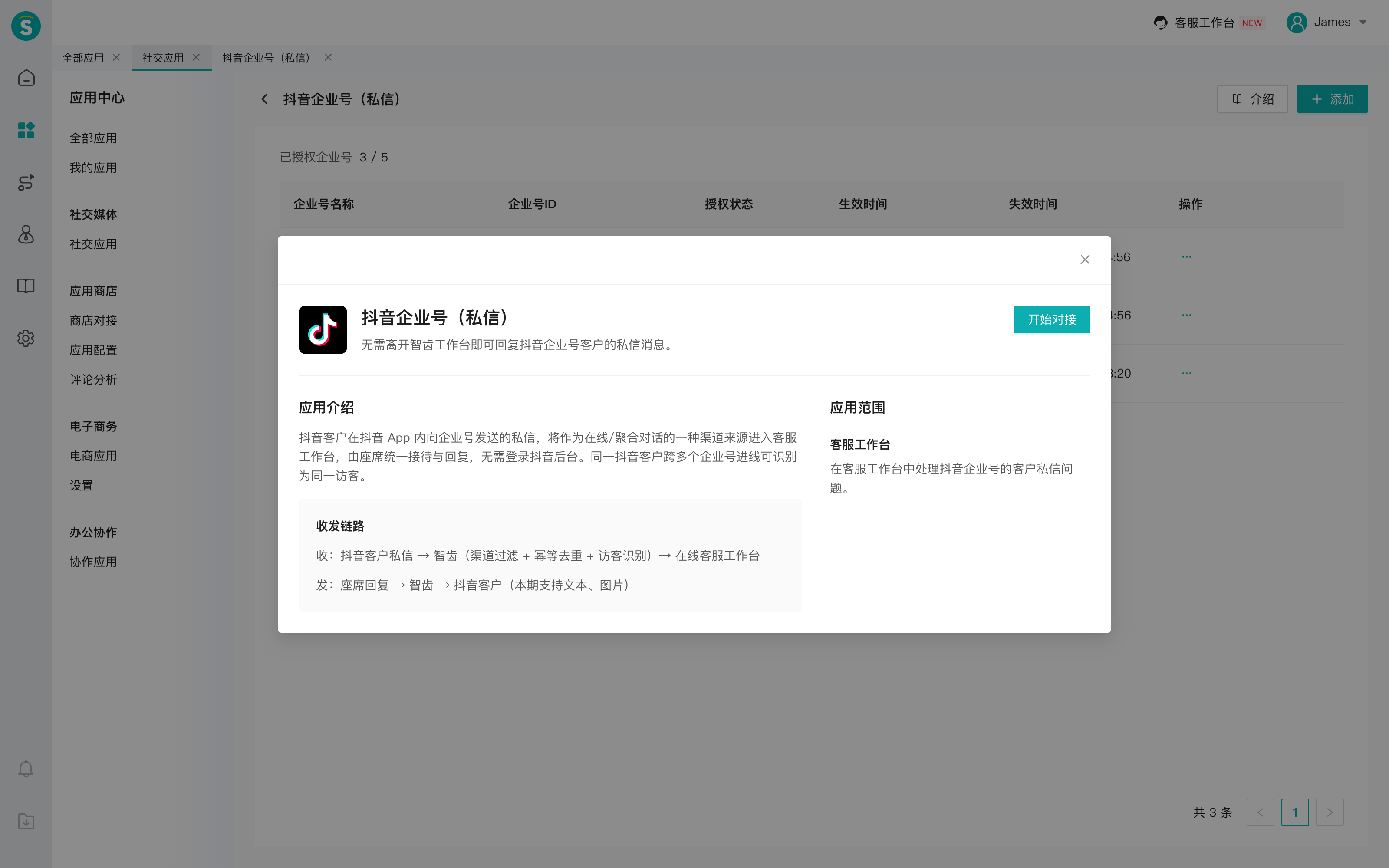
Task: Open 应用配置 in the sidebar
Action: pyautogui.click(x=93, y=350)
